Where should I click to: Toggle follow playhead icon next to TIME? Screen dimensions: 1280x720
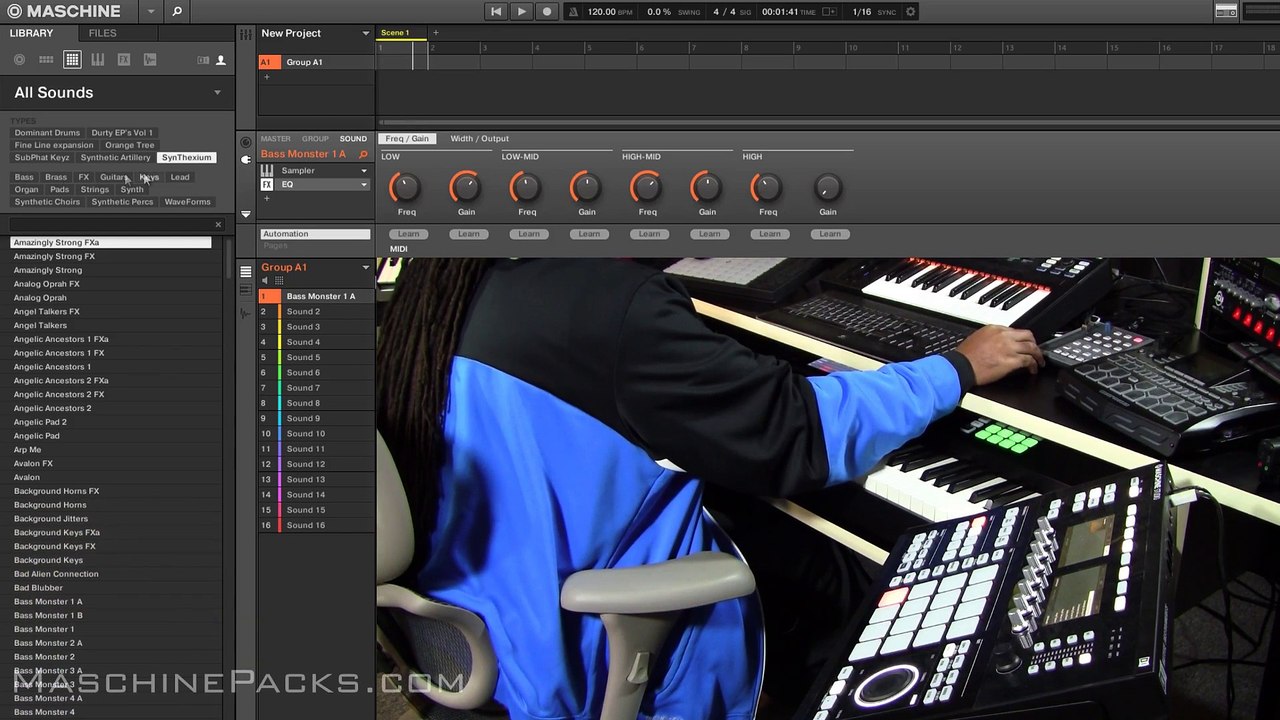click(828, 12)
